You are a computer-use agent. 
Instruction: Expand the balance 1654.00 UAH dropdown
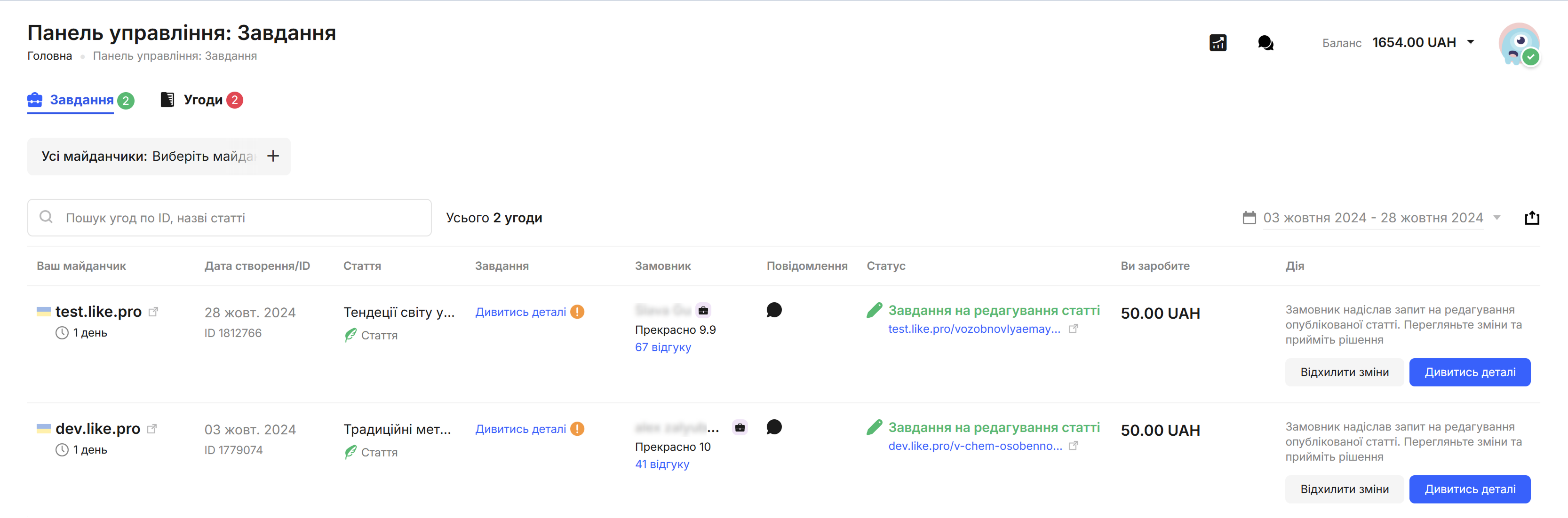(x=1470, y=42)
